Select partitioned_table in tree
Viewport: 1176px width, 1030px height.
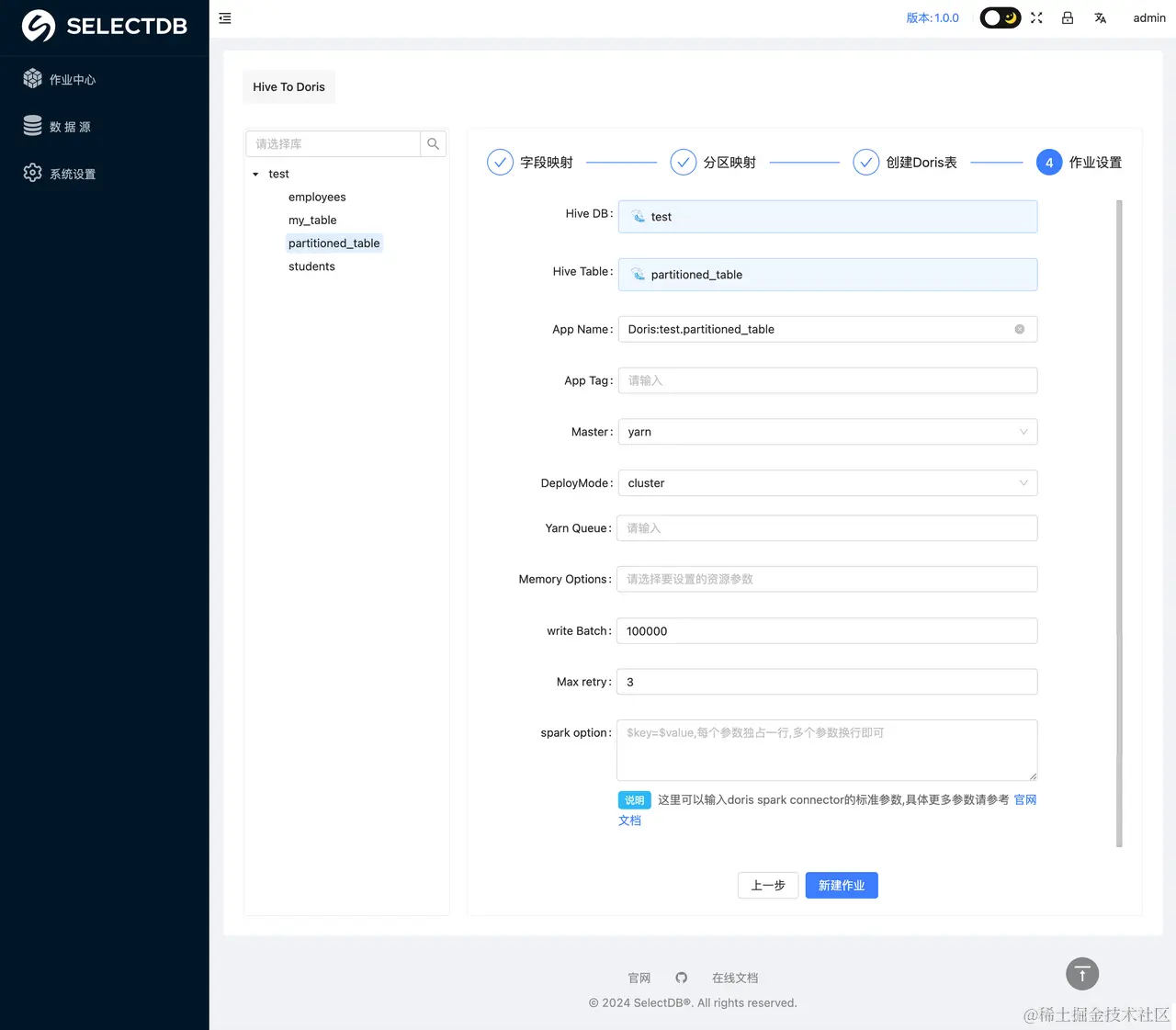pos(334,243)
